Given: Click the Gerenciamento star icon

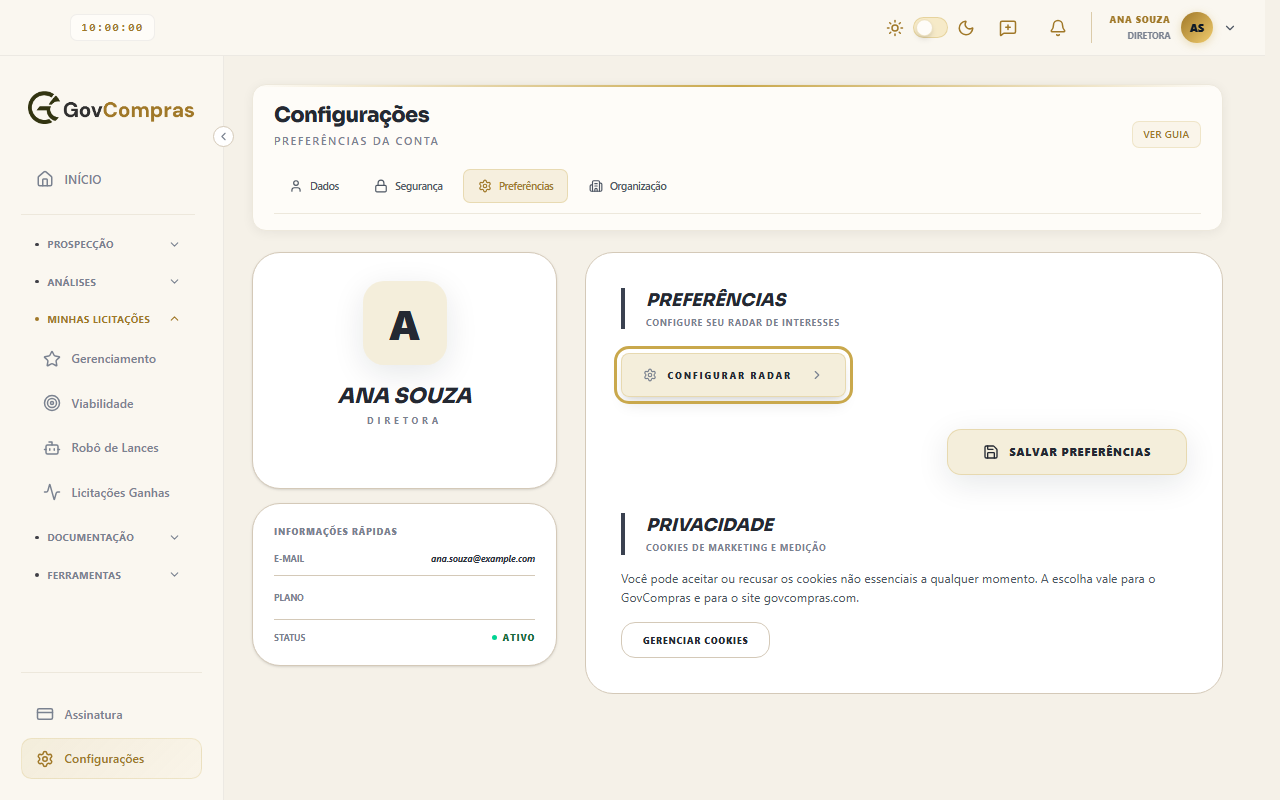Looking at the screenshot, I should pos(52,359).
